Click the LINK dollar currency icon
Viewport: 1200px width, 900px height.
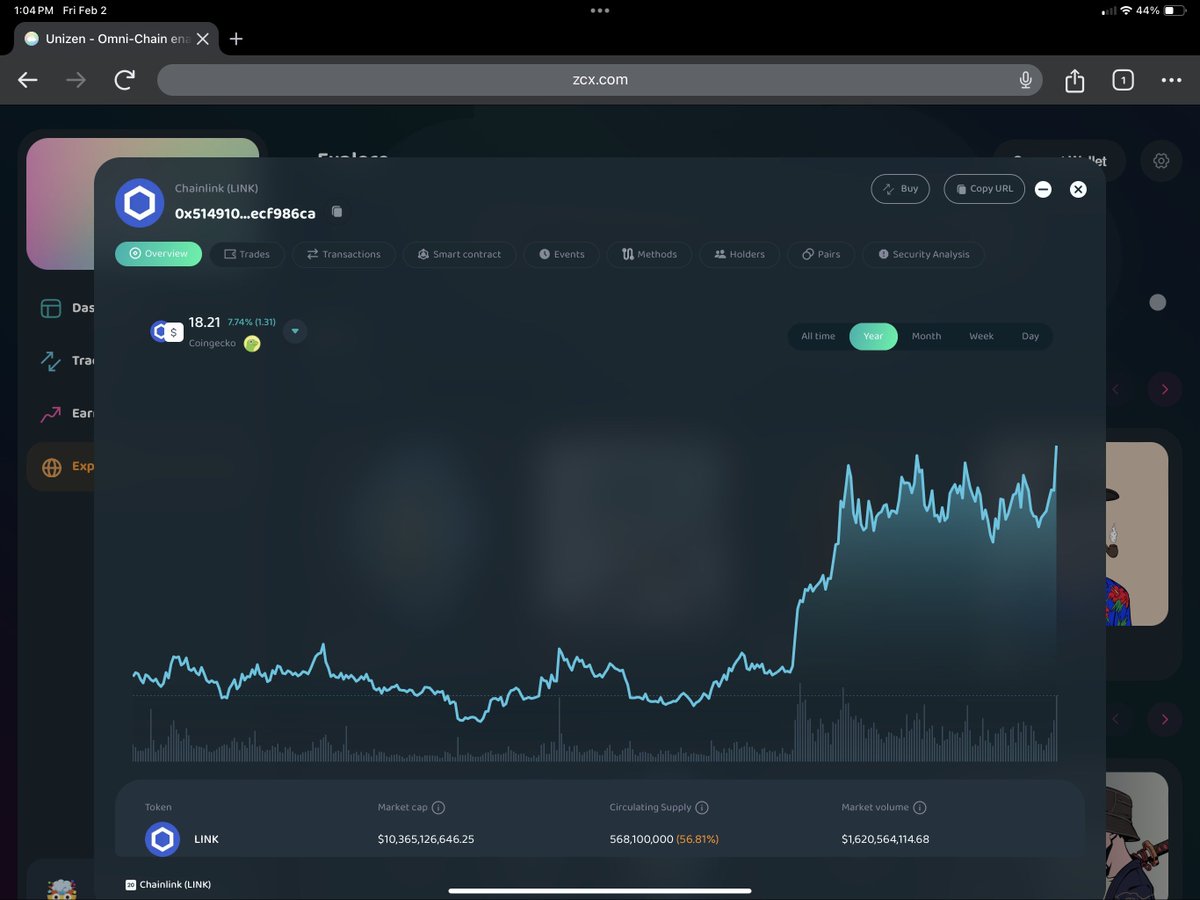coord(167,332)
